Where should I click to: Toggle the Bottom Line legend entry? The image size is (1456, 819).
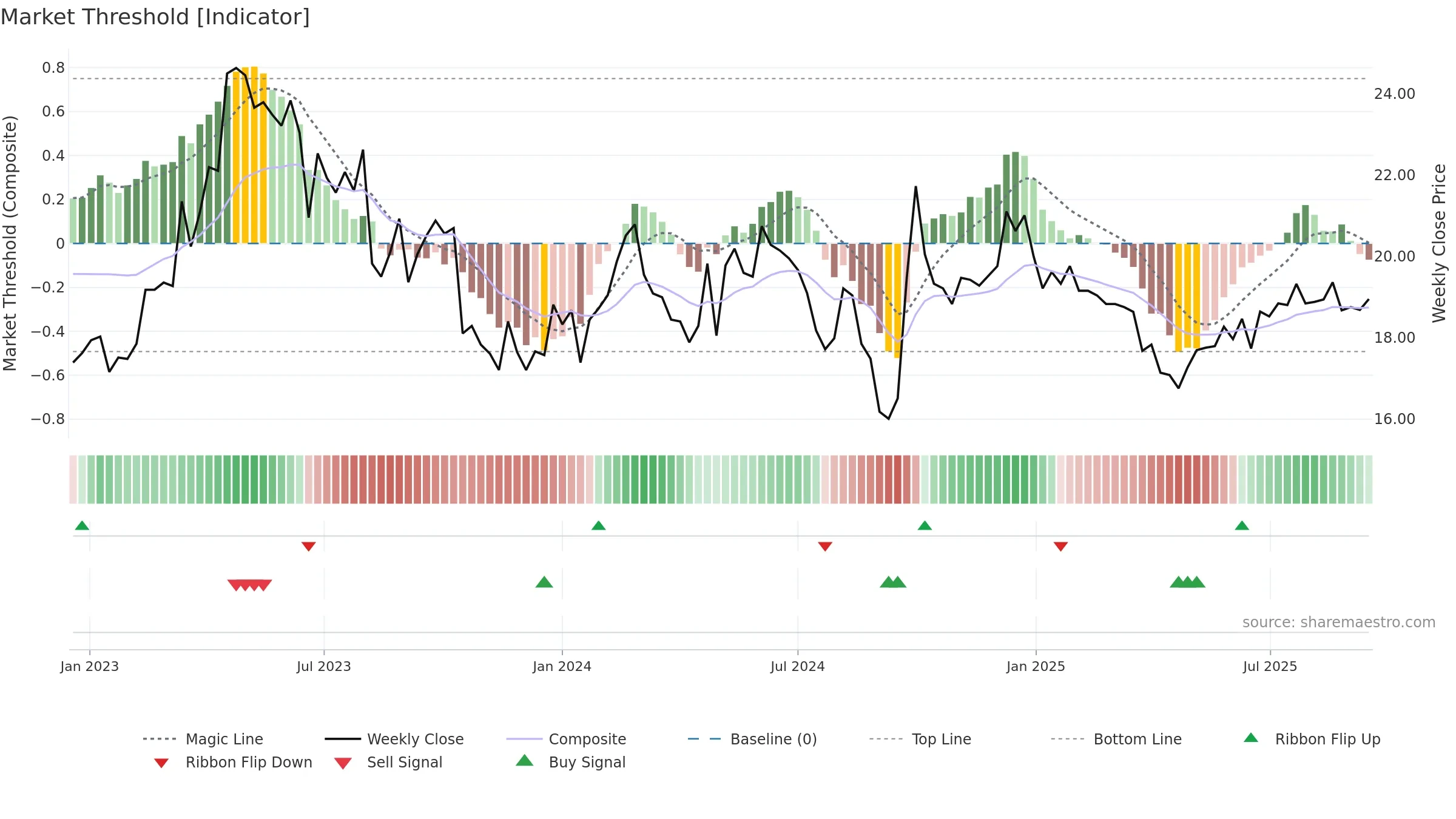tap(1116, 739)
